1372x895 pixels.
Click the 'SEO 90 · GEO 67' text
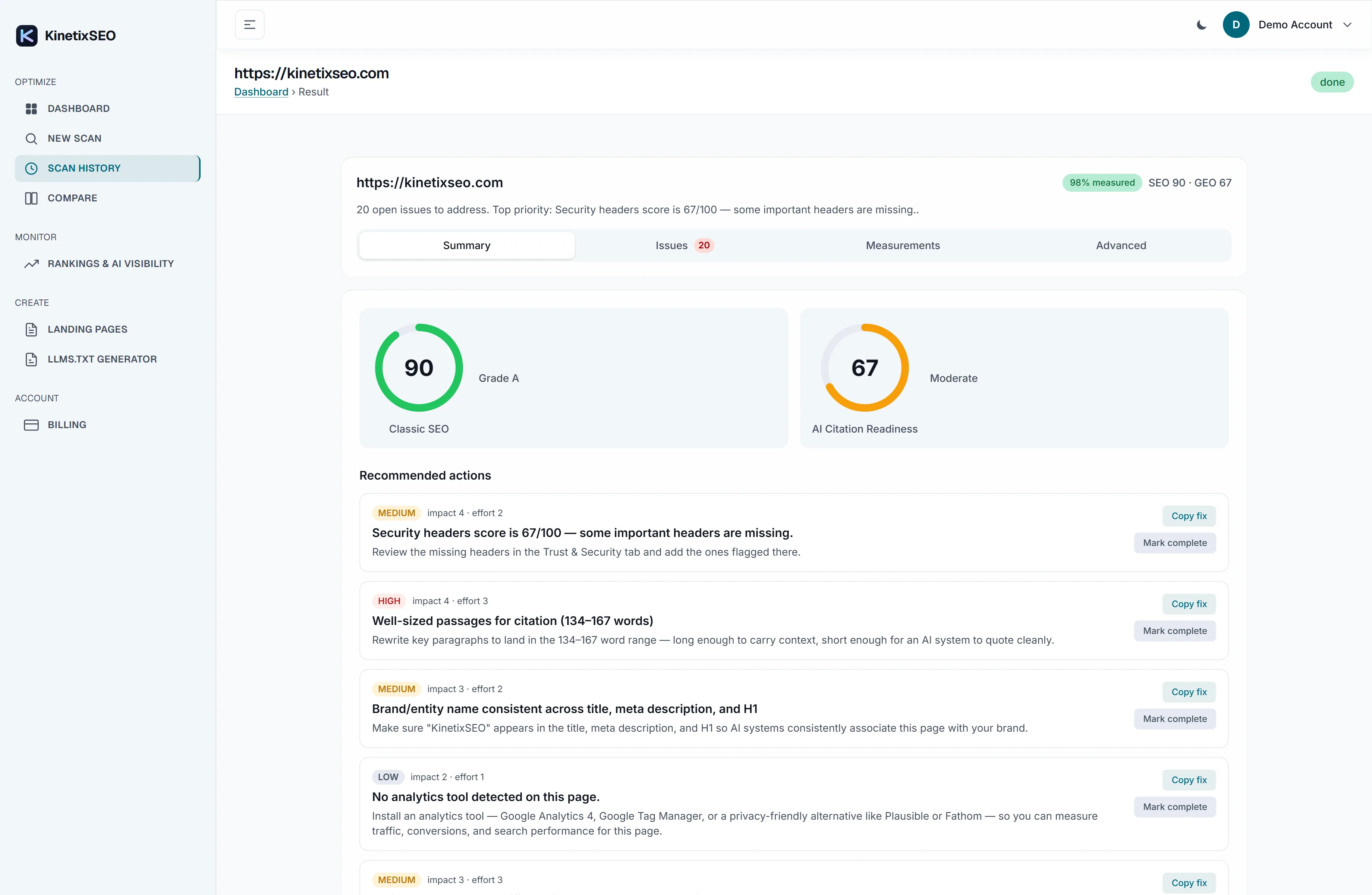pyautogui.click(x=1190, y=183)
